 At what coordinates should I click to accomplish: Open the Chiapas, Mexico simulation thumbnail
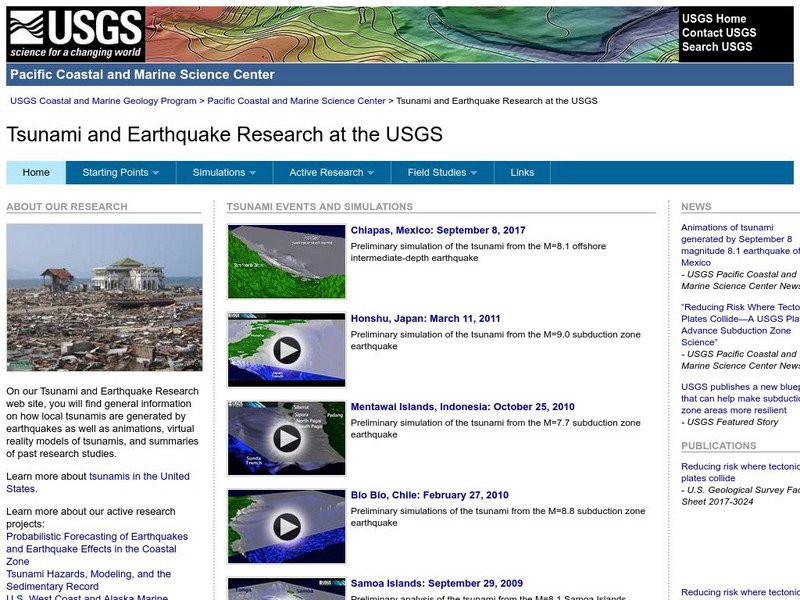[x=287, y=262]
